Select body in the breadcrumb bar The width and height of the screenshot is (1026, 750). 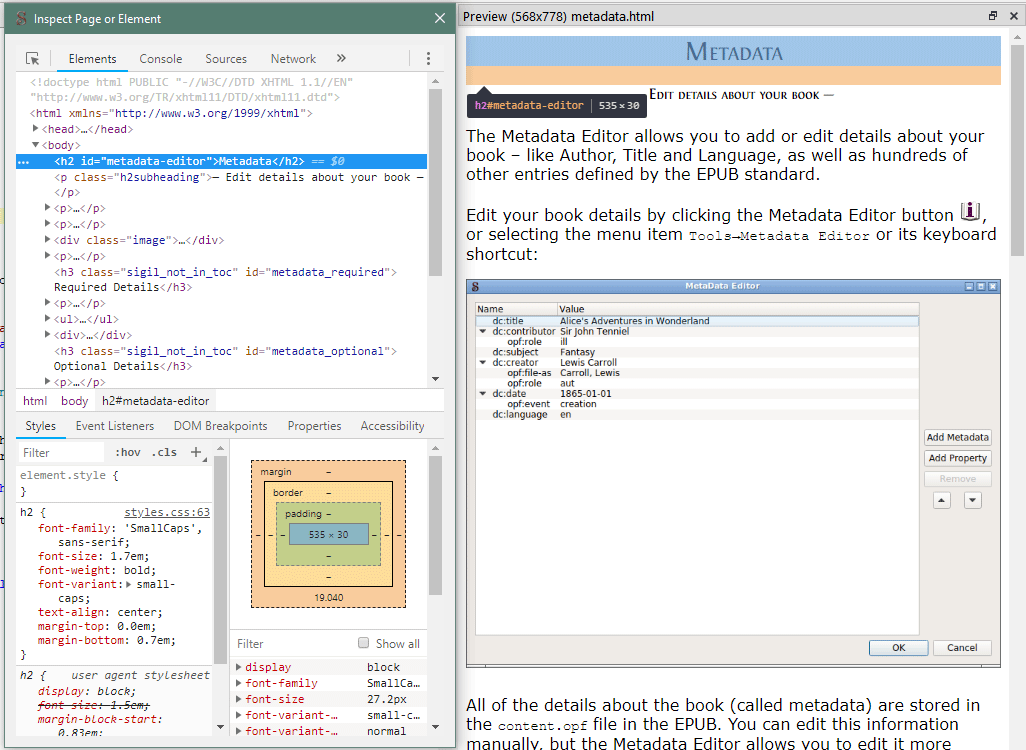point(74,400)
